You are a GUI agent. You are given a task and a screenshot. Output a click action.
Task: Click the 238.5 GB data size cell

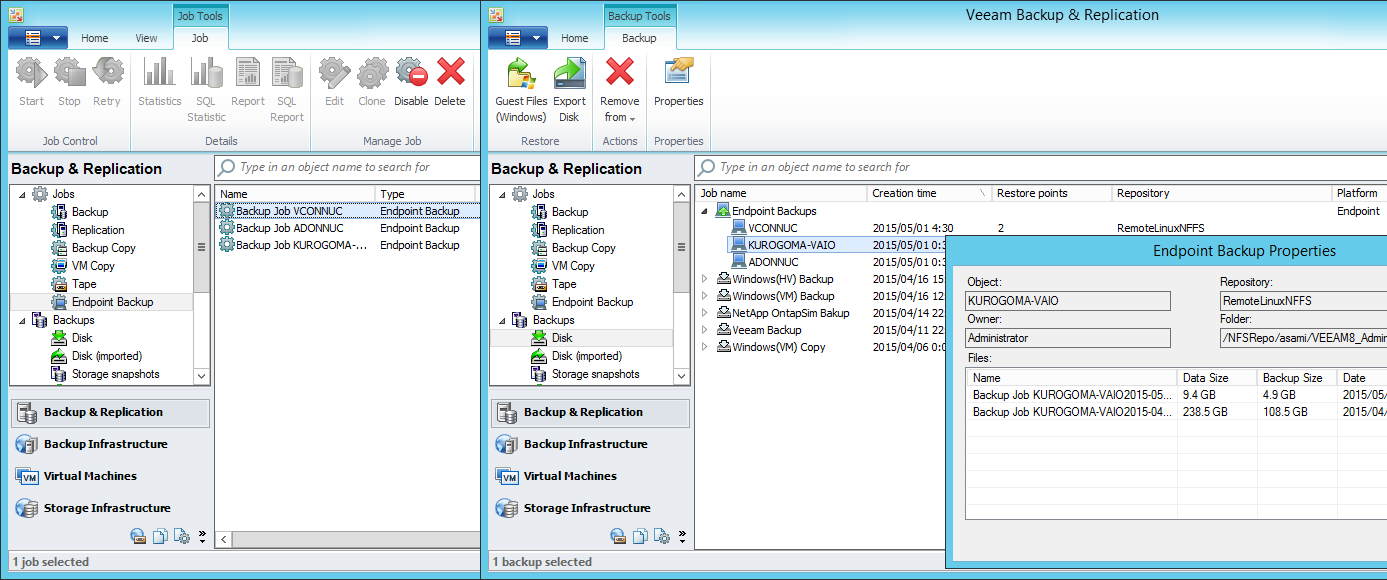coord(1217,412)
